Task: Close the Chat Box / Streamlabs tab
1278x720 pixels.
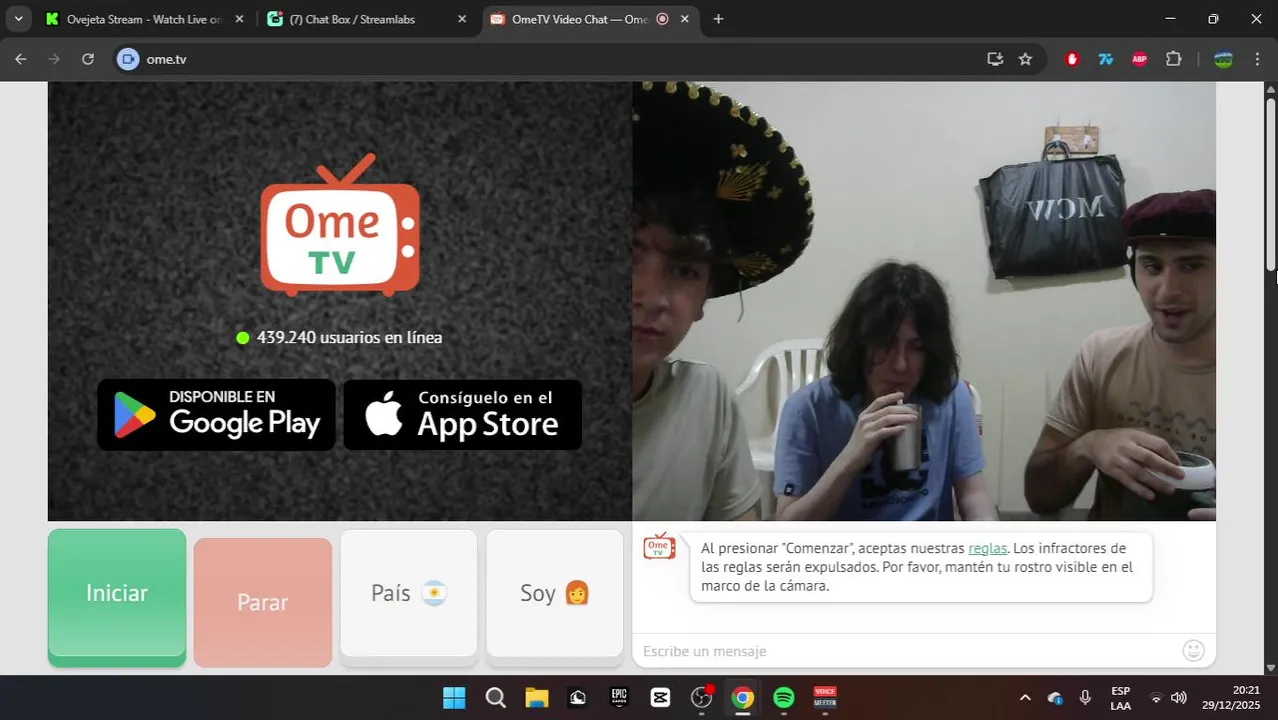Action: coord(461,19)
